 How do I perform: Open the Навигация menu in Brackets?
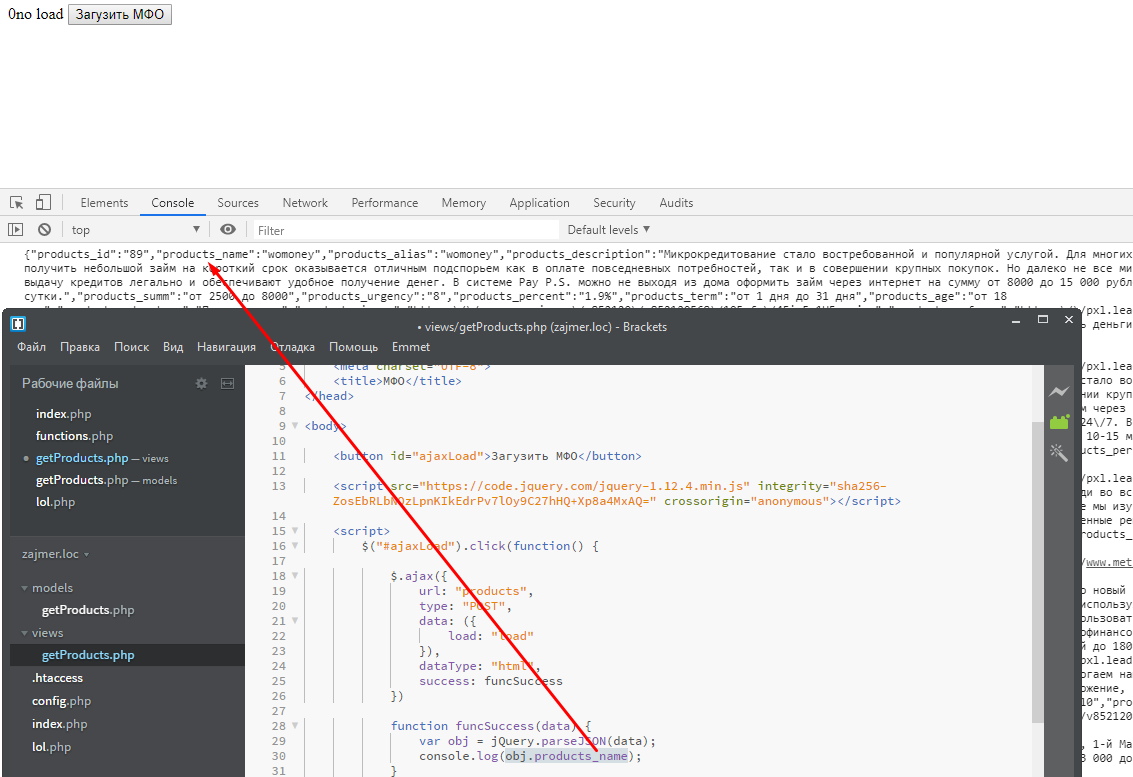click(226, 347)
